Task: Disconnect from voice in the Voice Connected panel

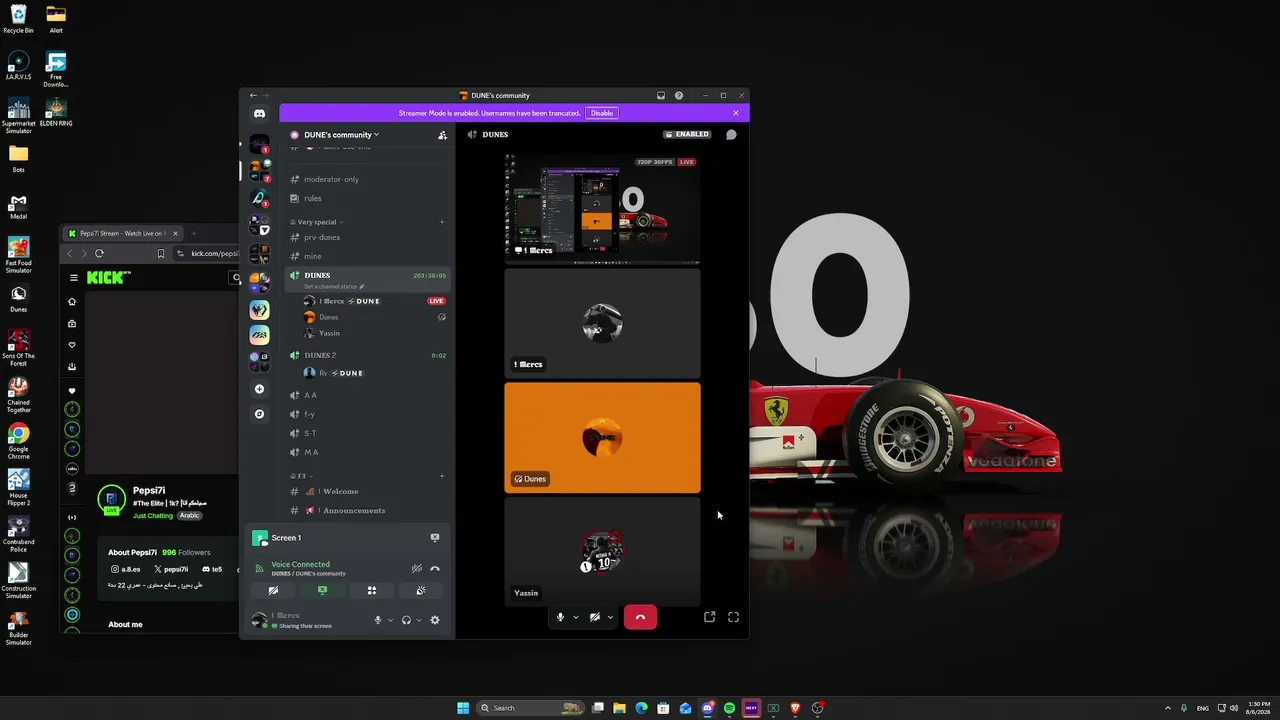Action: 435,568
